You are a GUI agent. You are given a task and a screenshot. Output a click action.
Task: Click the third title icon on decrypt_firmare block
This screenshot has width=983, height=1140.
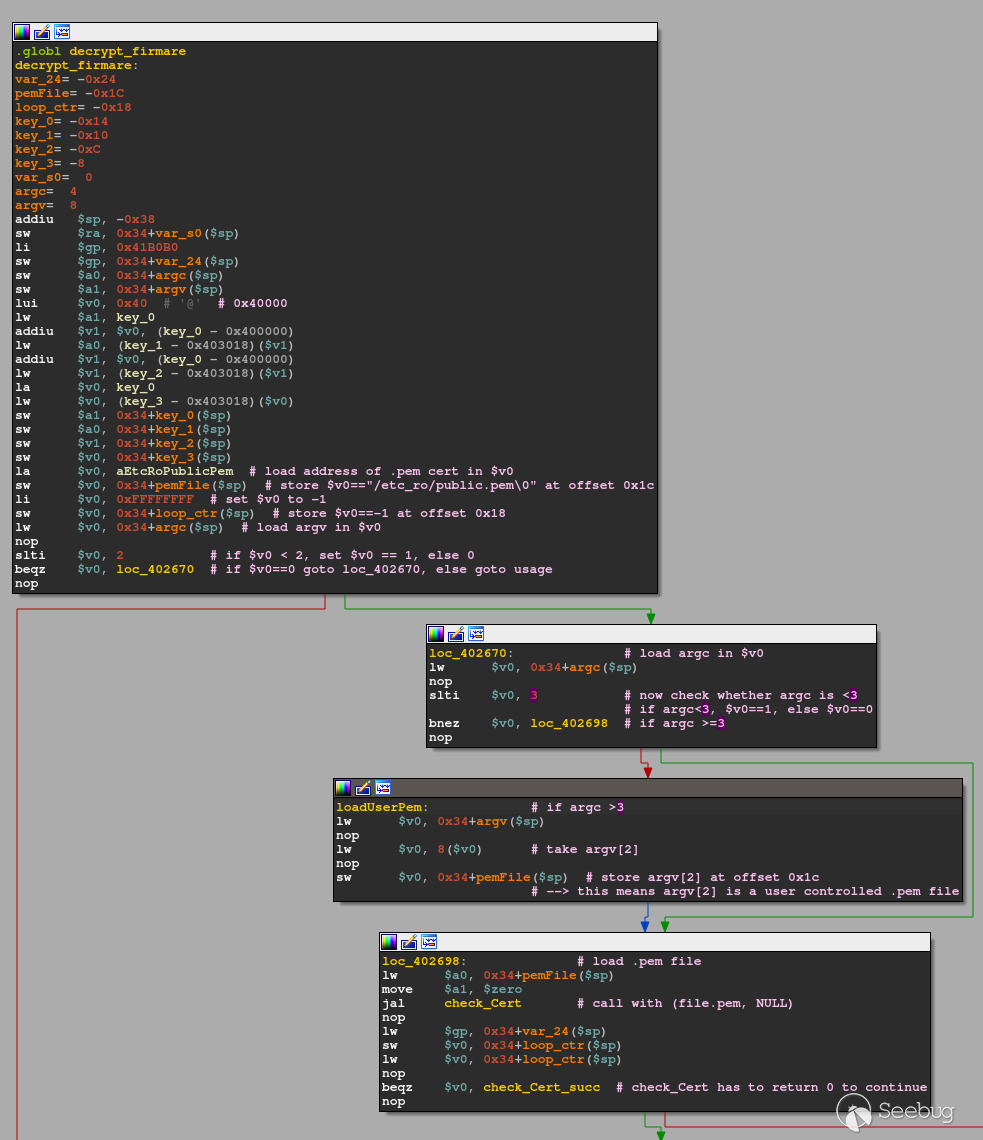coord(62,32)
